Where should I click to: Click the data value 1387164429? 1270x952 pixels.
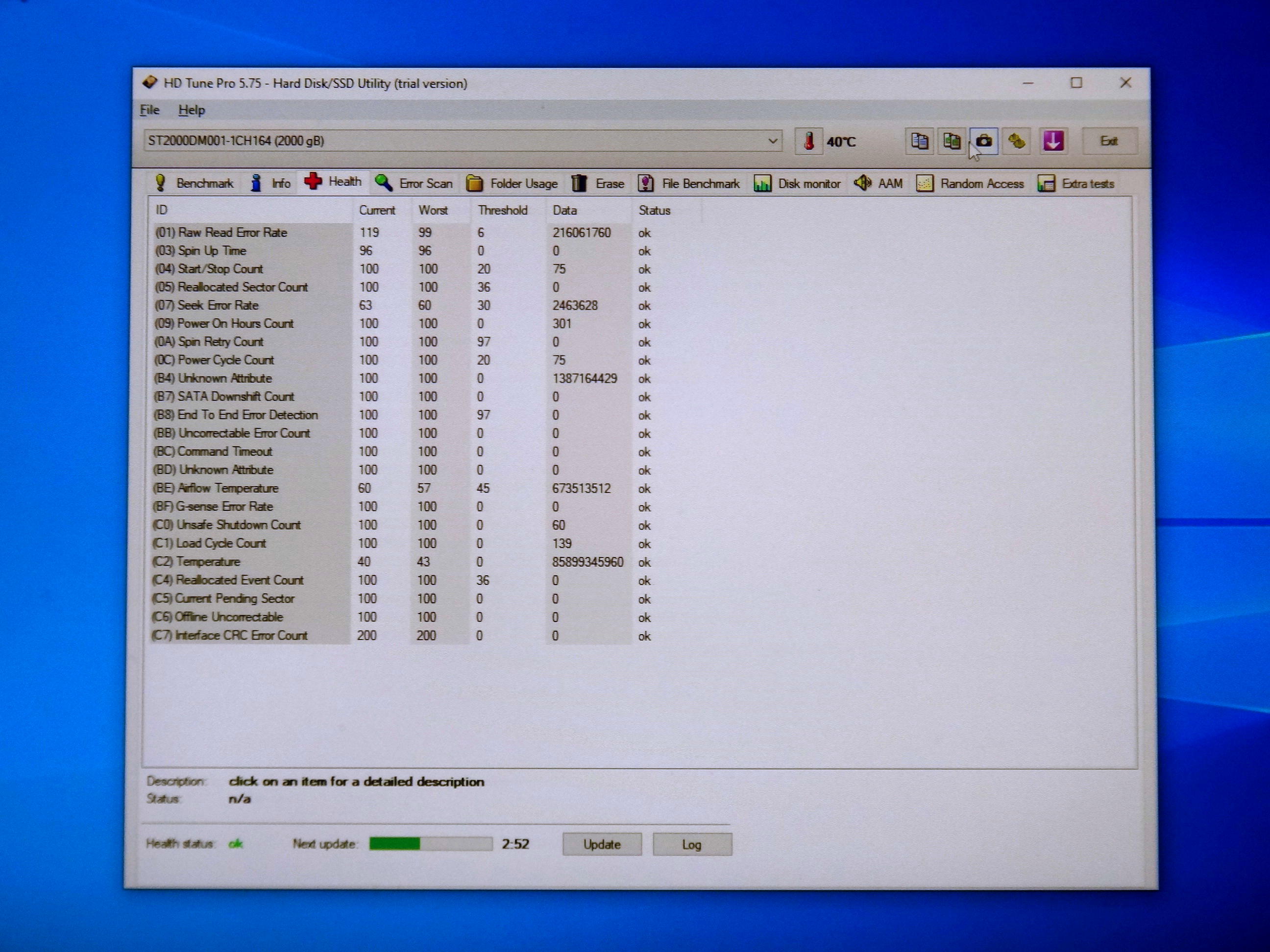coord(585,379)
